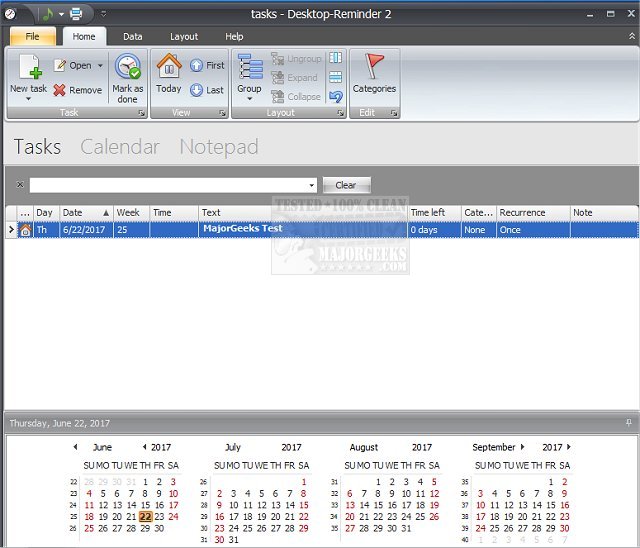The height and width of the screenshot is (548, 640).
Task: Click the printer icon in the title bar
Action: [76, 14]
